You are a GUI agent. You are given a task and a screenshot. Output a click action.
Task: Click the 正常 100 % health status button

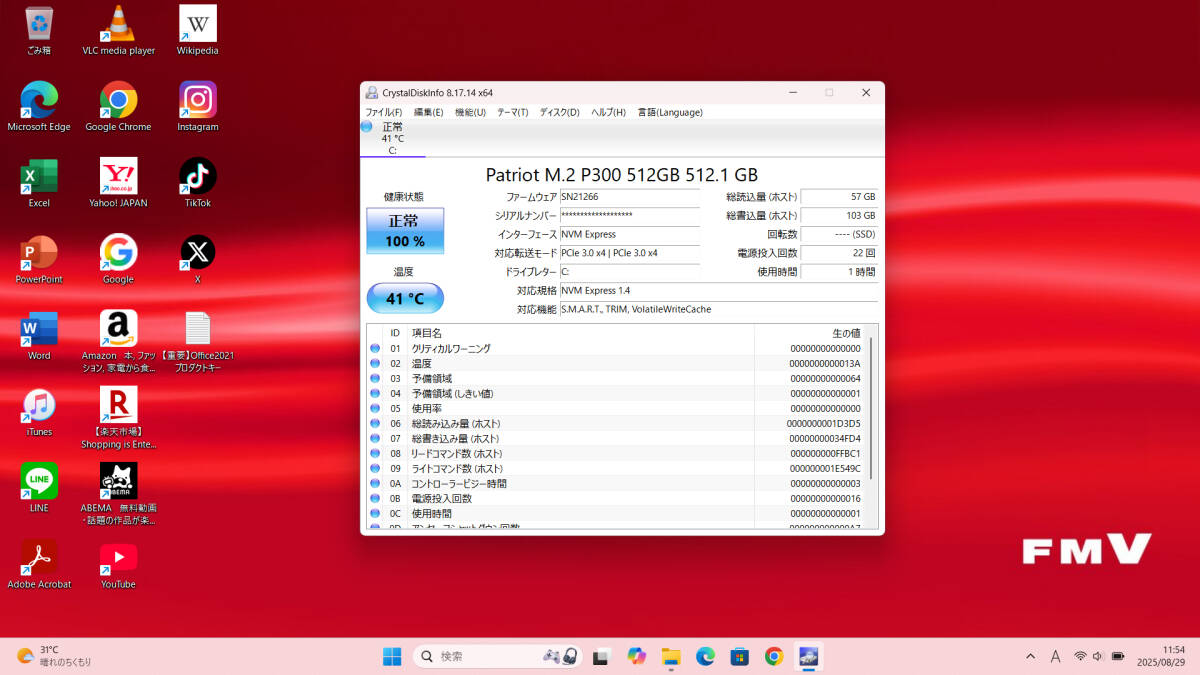pos(405,231)
